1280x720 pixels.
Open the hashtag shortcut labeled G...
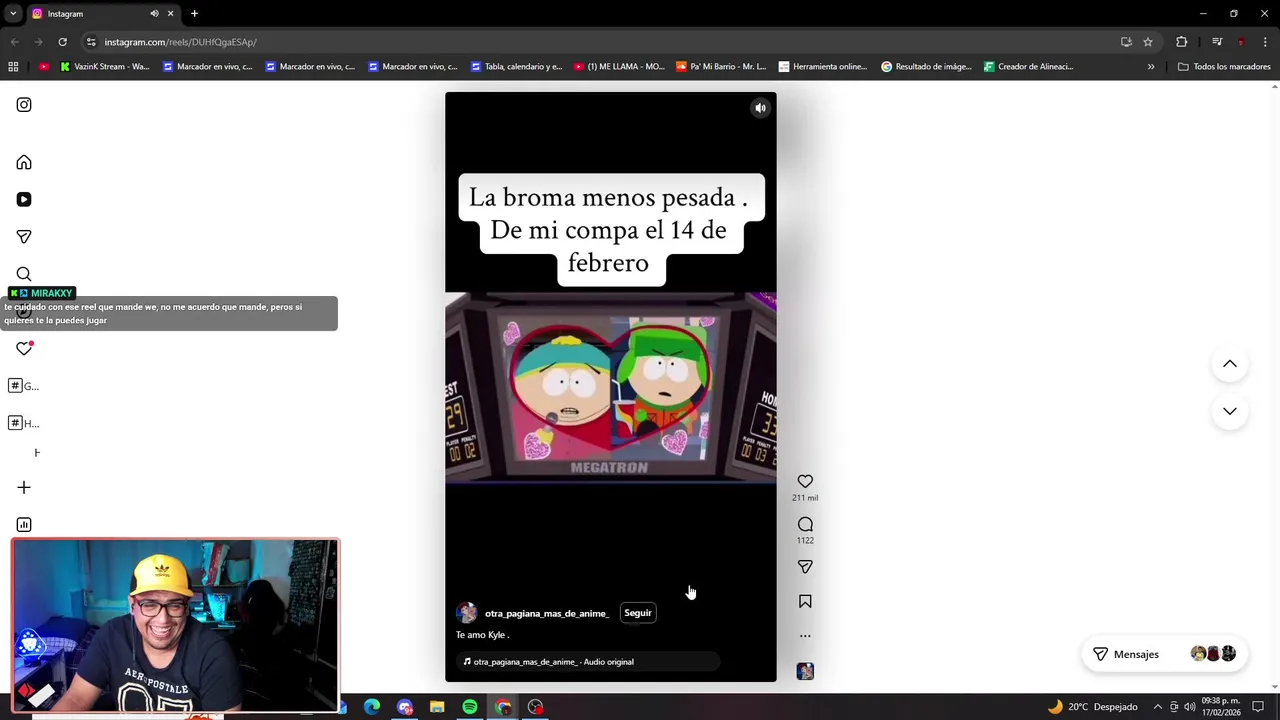[23, 386]
